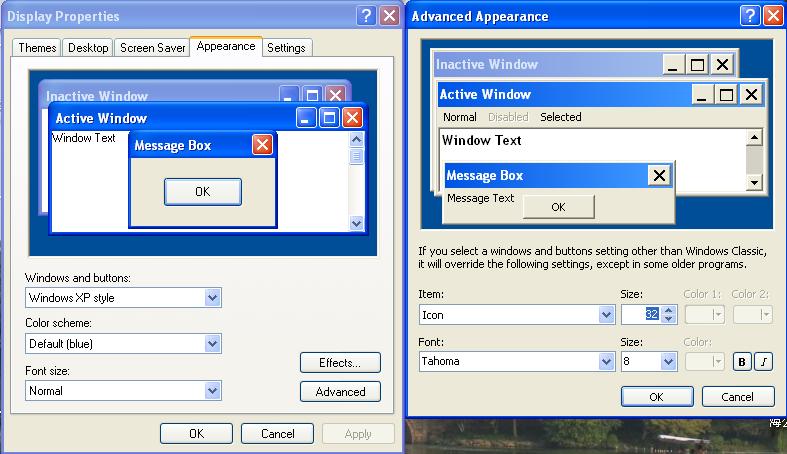Cancel the Advanced Appearance dialog
This screenshot has height=454, width=787.
click(x=738, y=397)
